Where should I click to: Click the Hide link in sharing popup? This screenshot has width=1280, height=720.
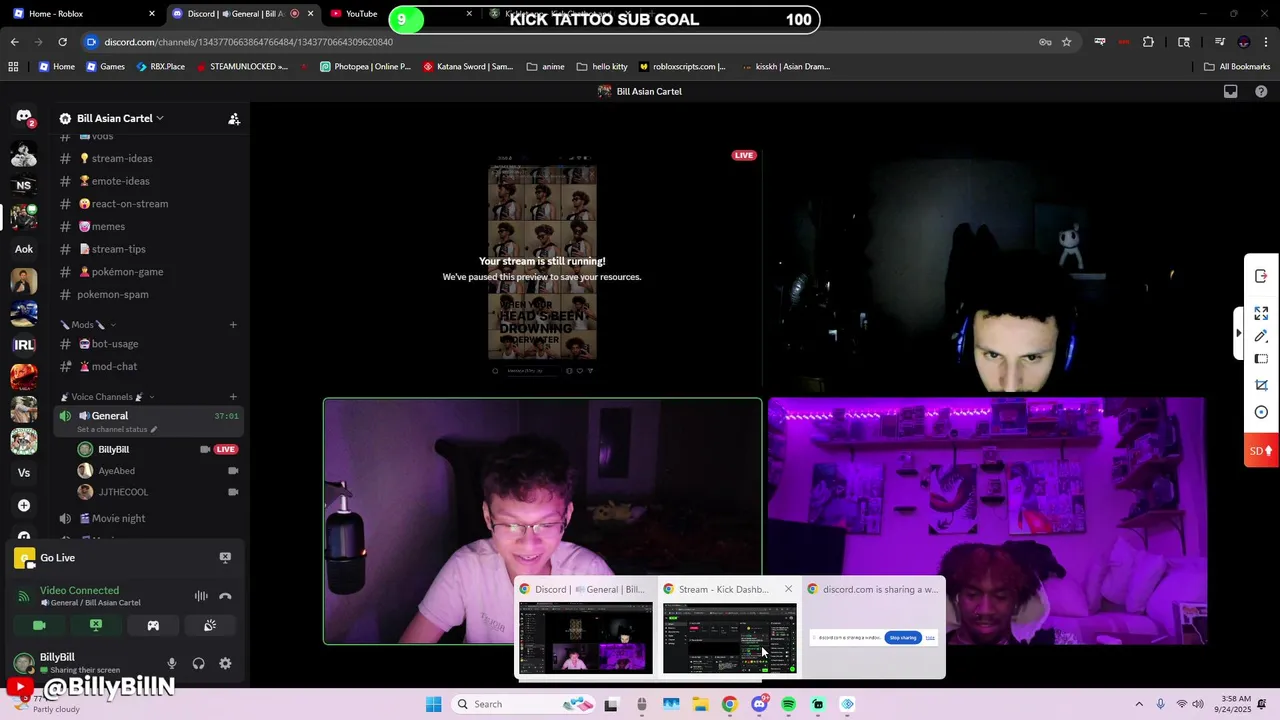(x=930, y=637)
